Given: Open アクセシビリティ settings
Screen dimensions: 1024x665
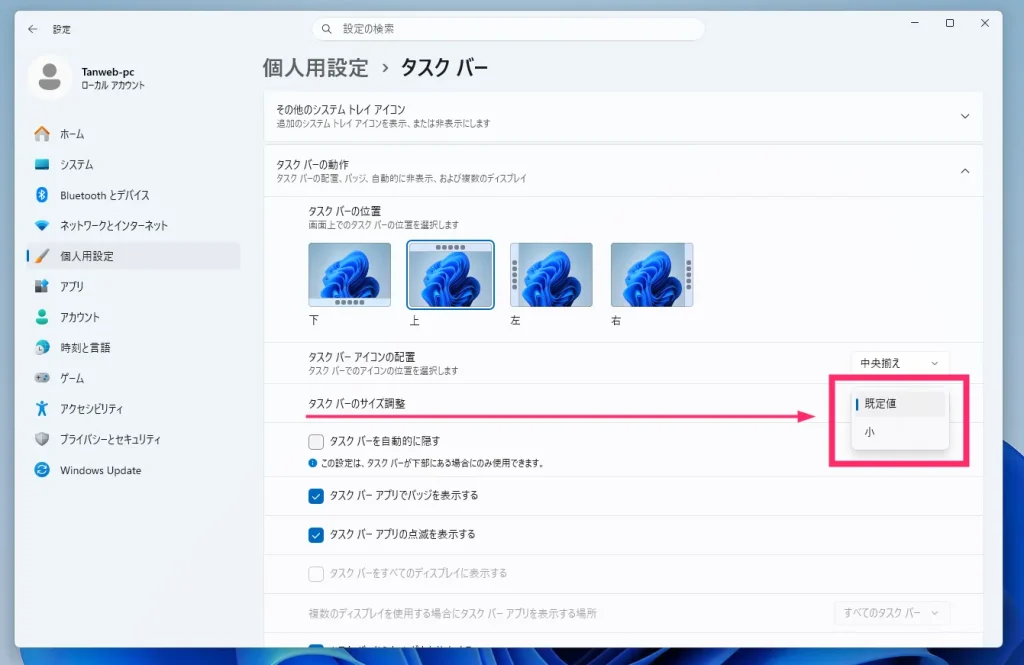Looking at the screenshot, I should 133,409.
